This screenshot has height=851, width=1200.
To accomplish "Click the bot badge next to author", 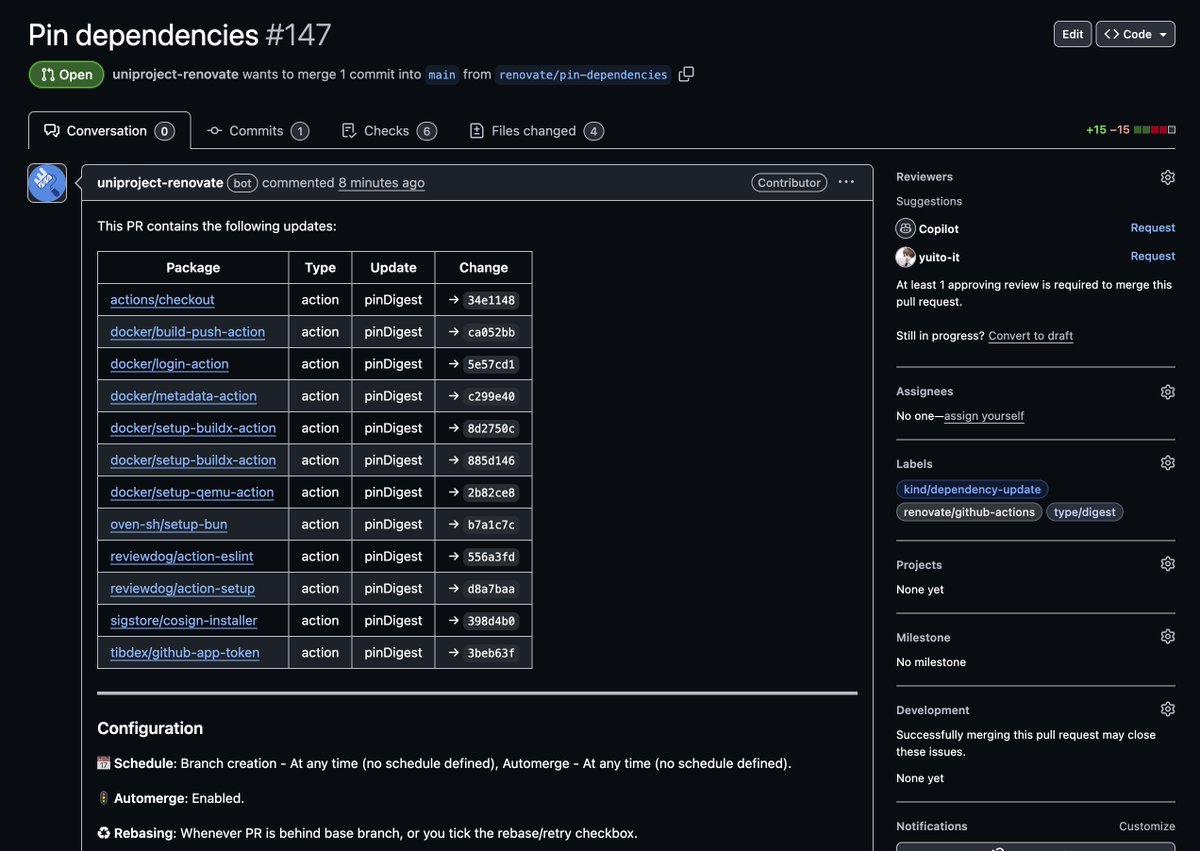I will coord(242,183).
